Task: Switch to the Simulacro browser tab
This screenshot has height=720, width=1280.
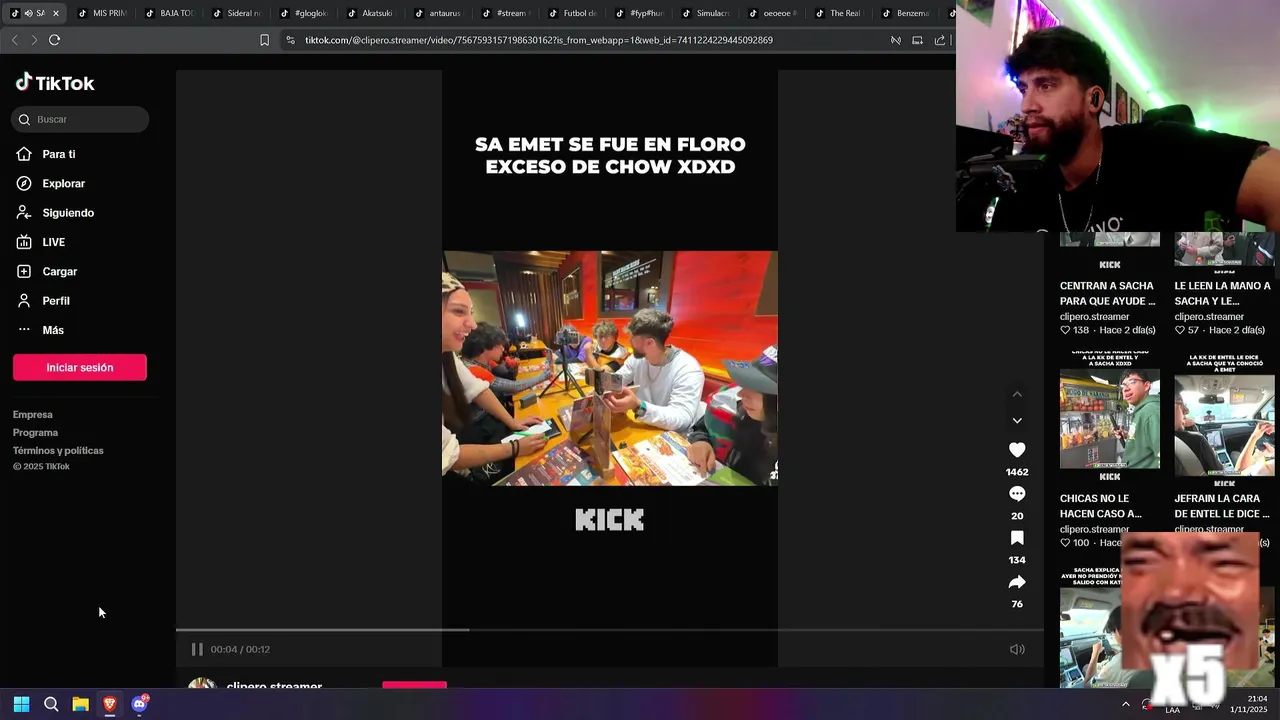Action: 707,13
